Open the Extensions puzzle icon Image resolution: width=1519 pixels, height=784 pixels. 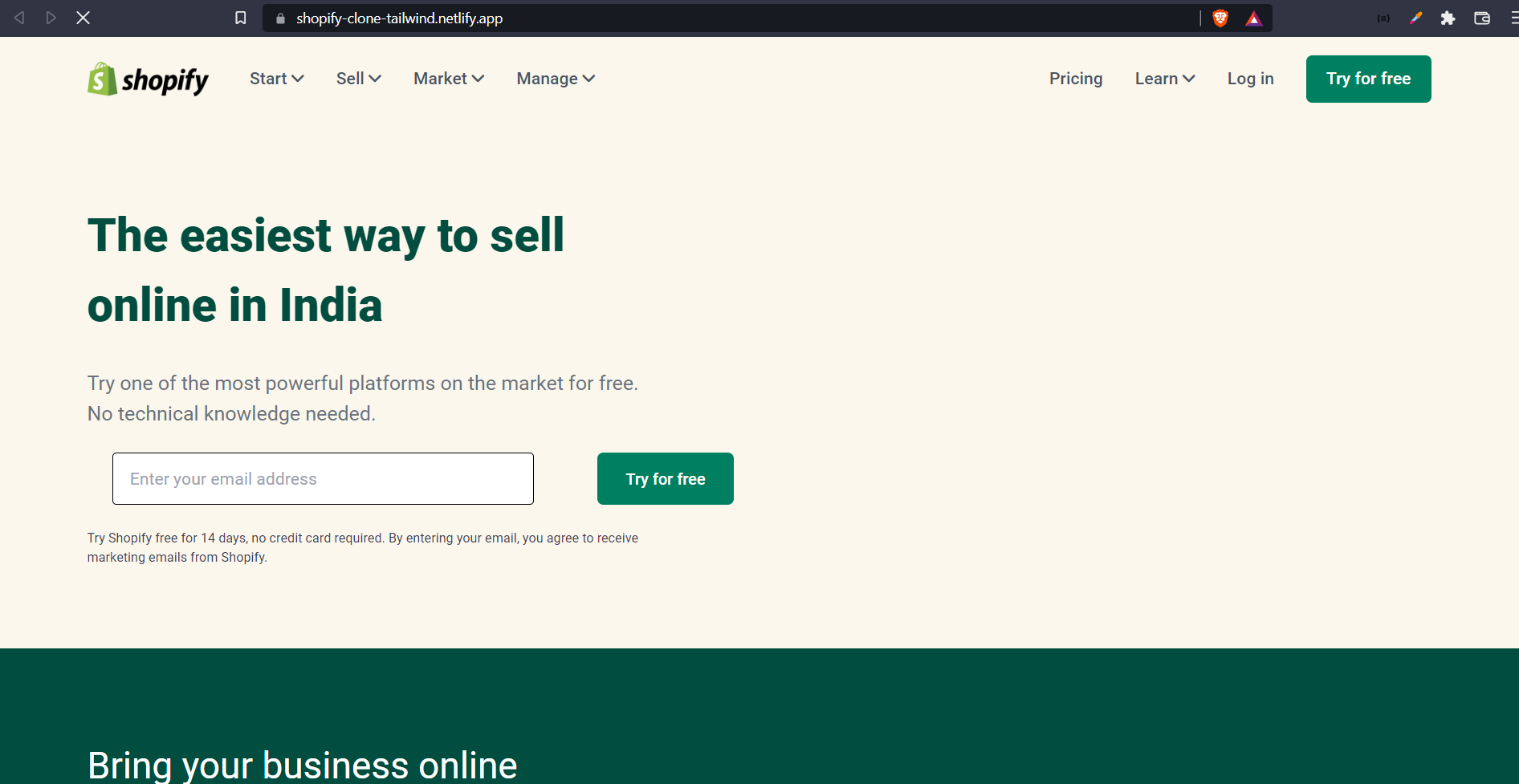tap(1448, 18)
